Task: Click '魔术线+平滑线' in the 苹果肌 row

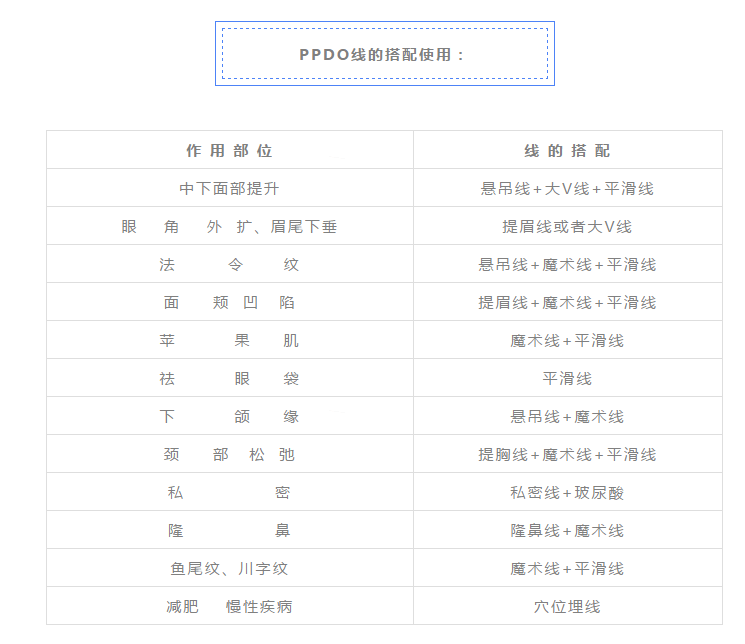Action: pyautogui.click(x=567, y=341)
